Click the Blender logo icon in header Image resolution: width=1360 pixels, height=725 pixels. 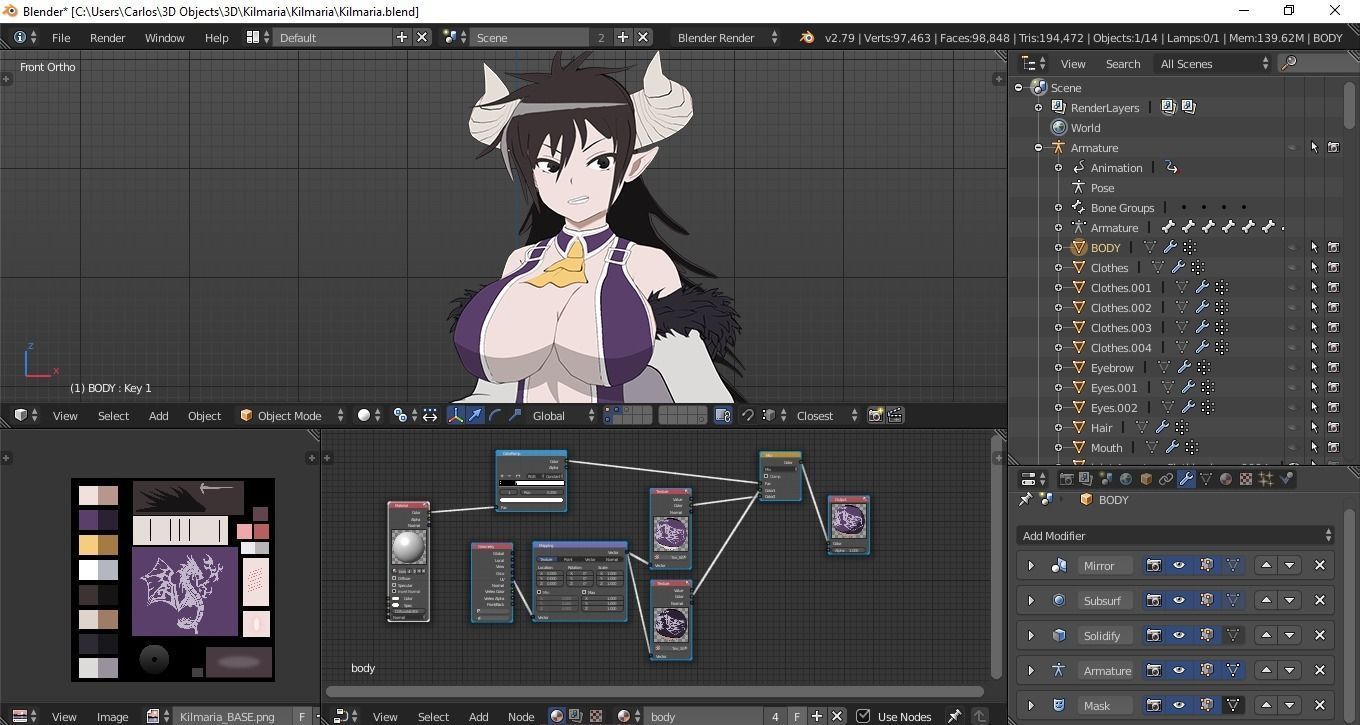point(807,38)
